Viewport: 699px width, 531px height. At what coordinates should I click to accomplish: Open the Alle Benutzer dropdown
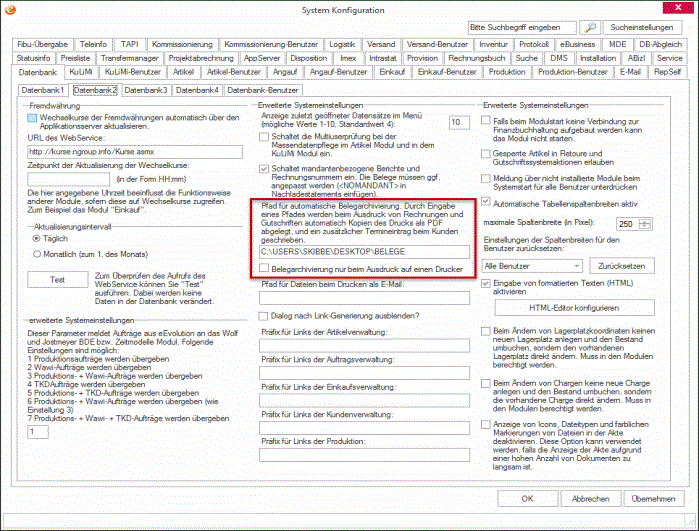(x=532, y=266)
